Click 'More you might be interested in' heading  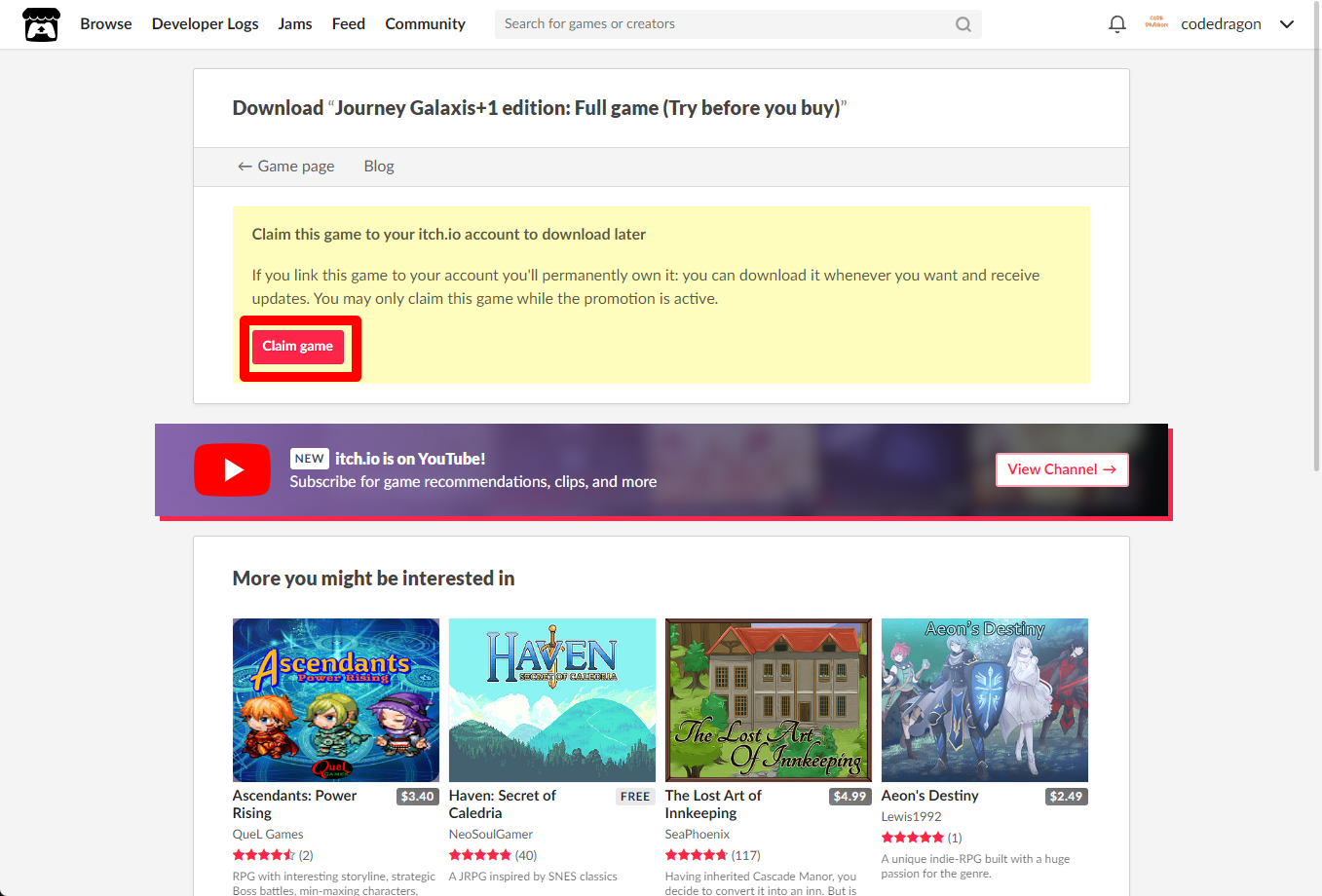pos(373,579)
